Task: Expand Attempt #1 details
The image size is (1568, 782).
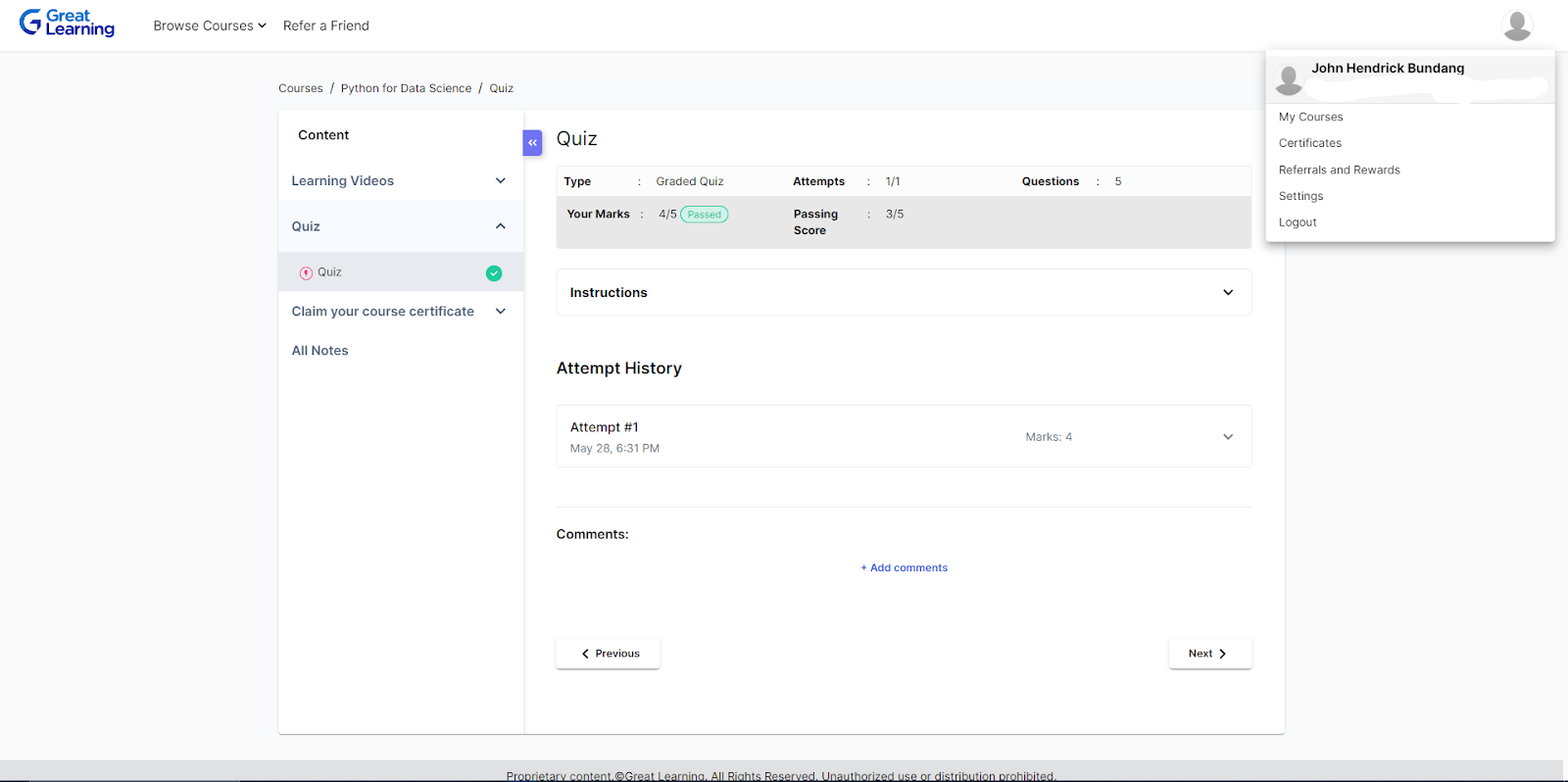Action: (904, 436)
